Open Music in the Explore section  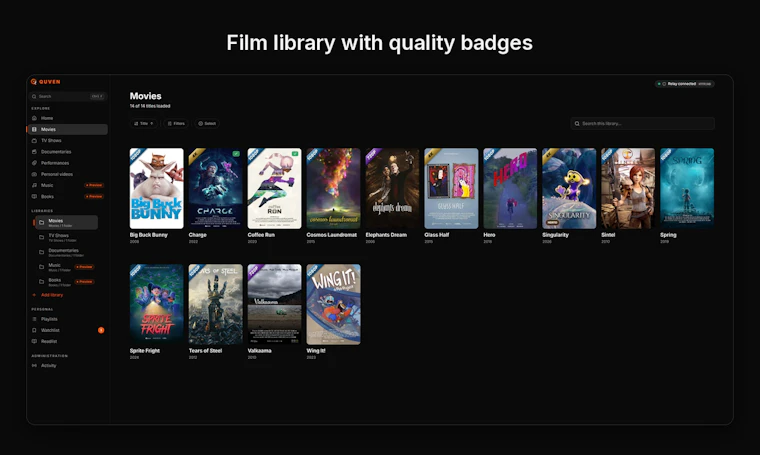point(67,185)
